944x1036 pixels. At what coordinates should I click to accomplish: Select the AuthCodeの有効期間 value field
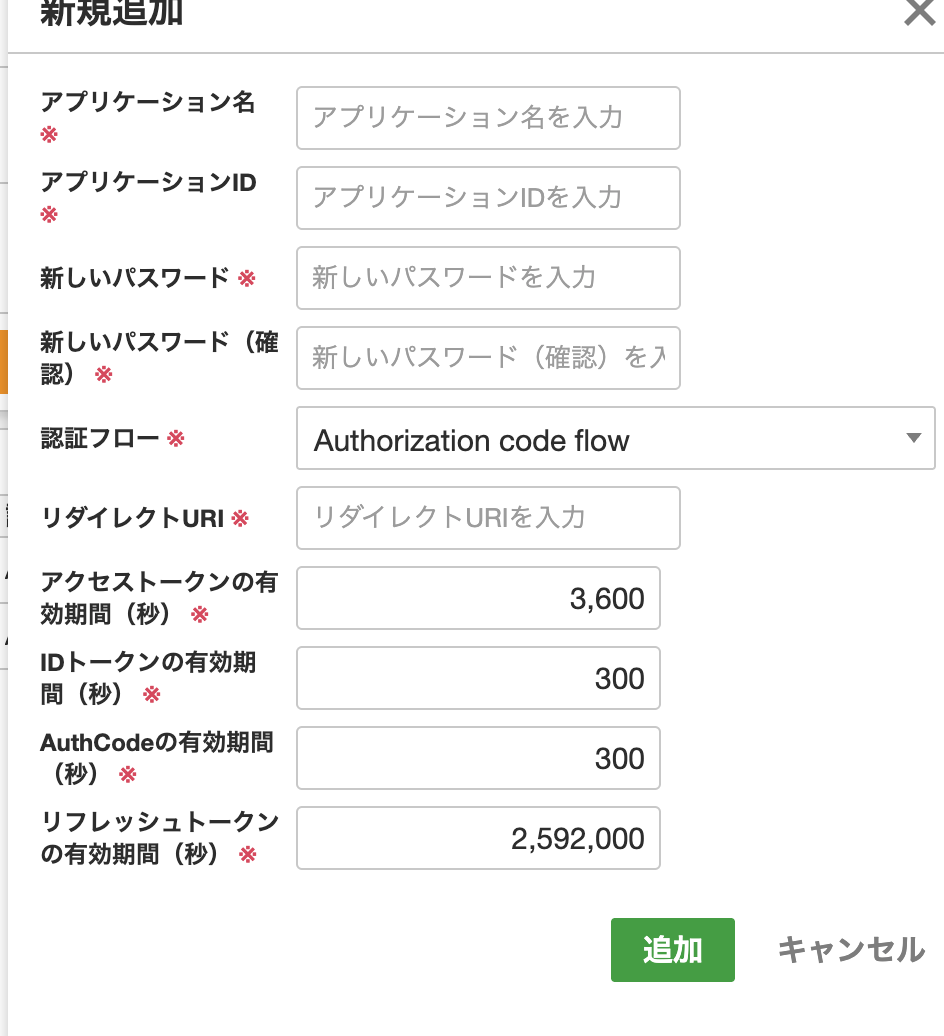pos(478,758)
